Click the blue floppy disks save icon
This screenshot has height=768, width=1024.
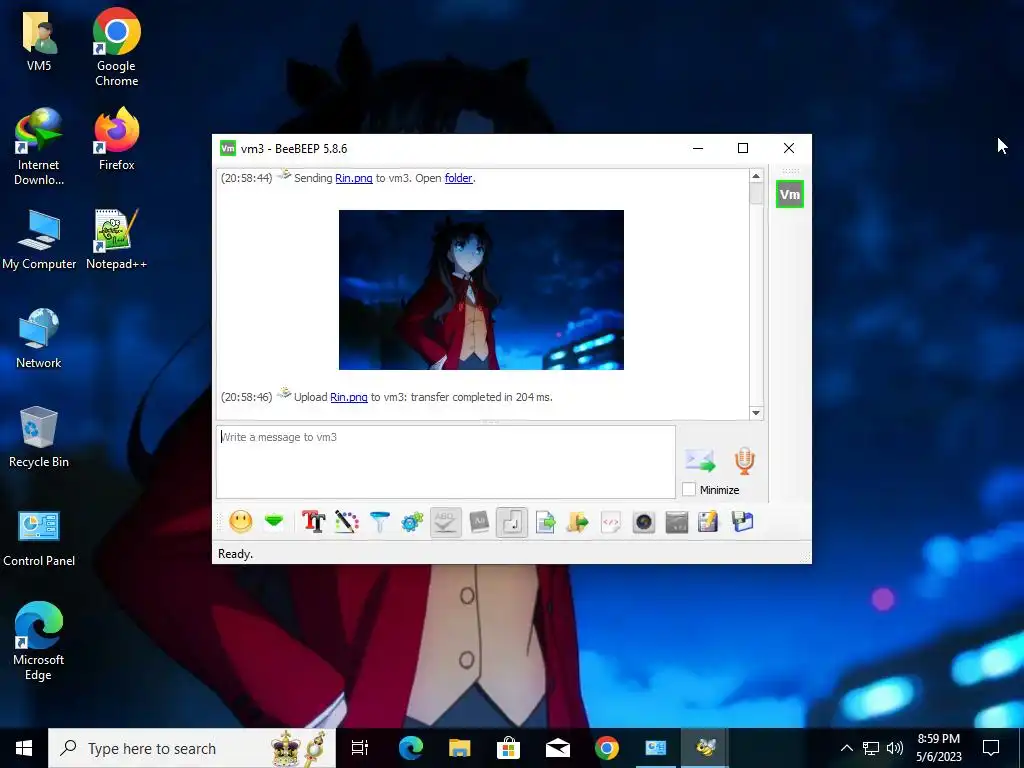(x=743, y=522)
